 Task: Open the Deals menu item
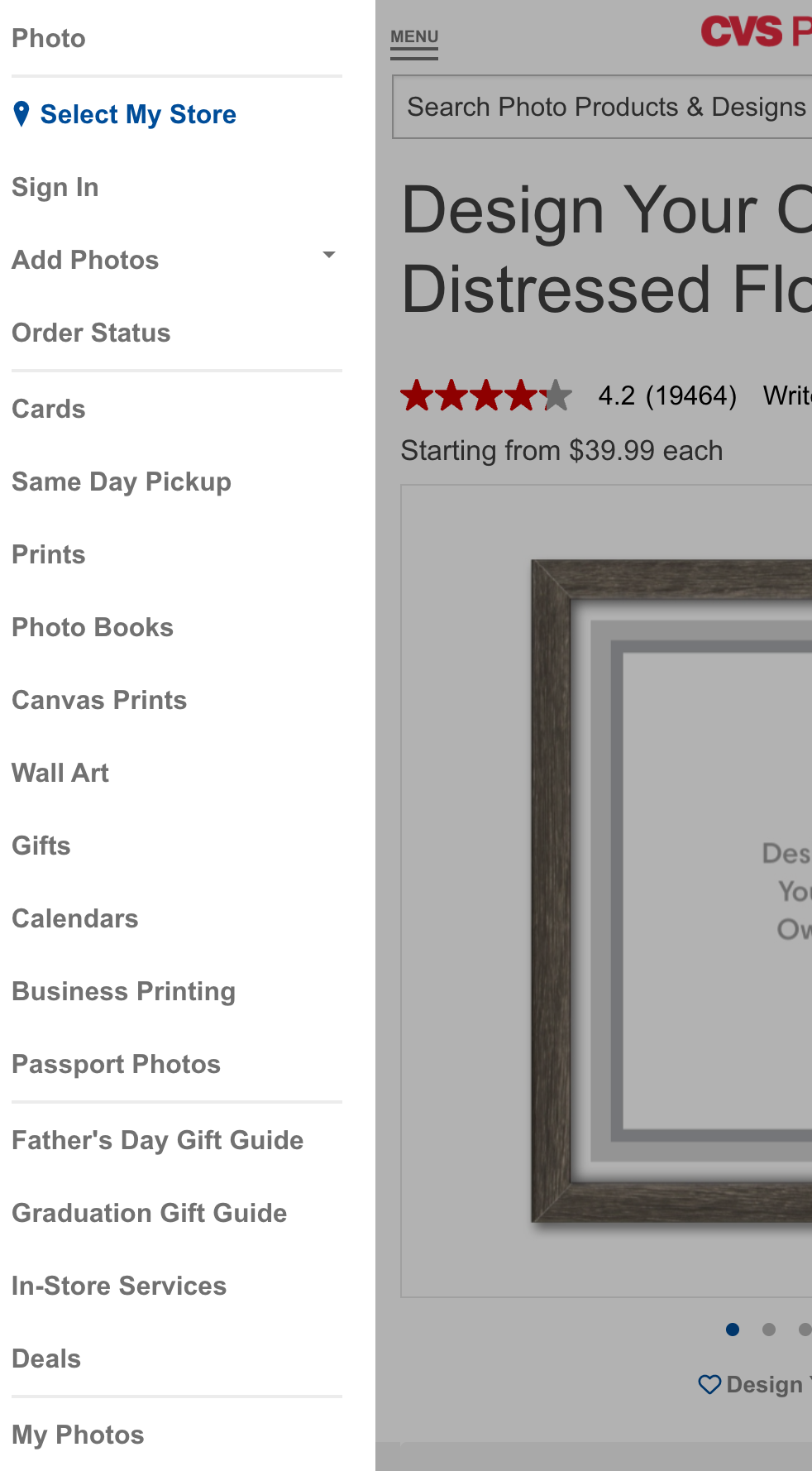click(46, 1358)
